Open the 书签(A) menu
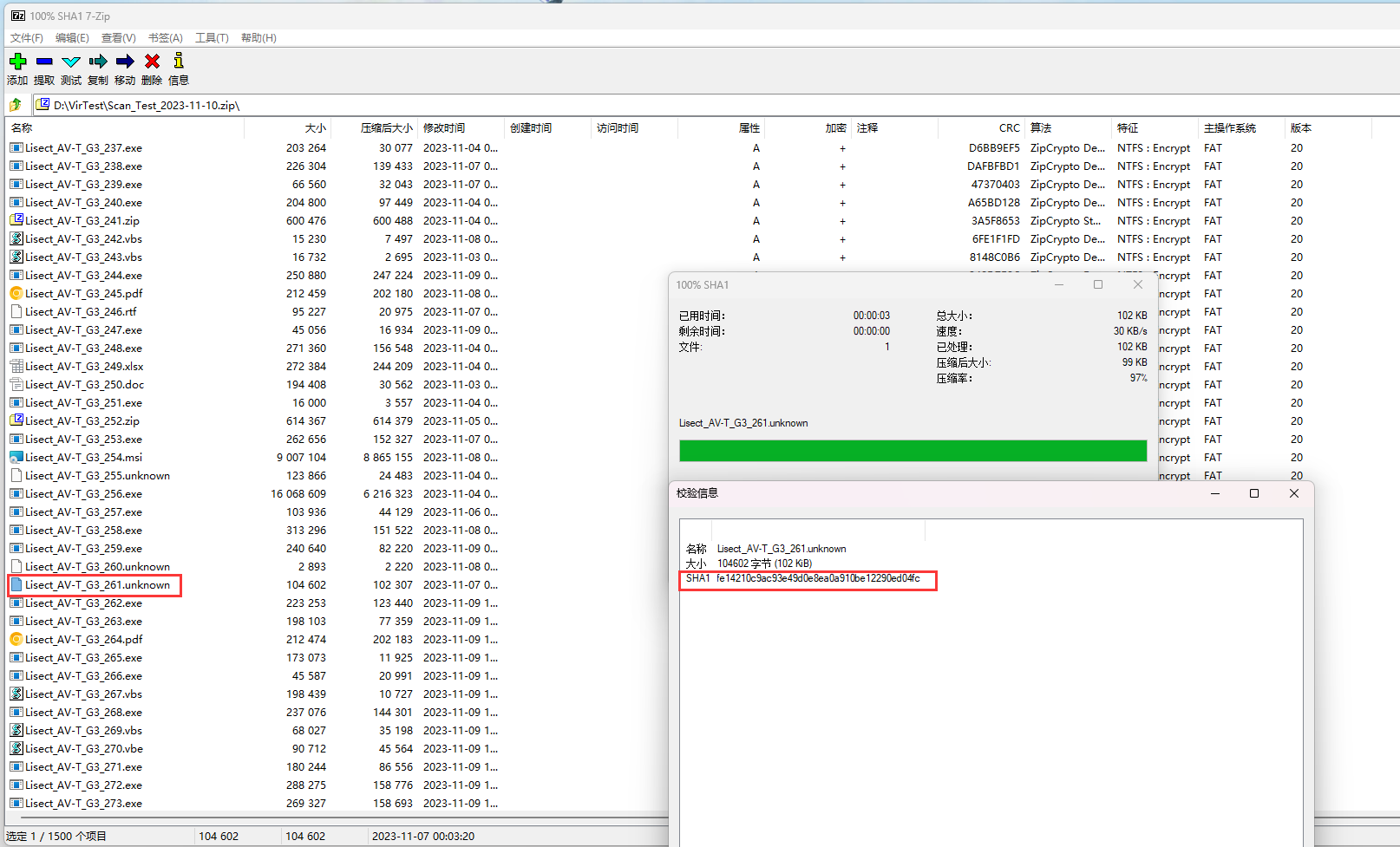This screenshot has width=1400, height=847. (x=166, y=38)
